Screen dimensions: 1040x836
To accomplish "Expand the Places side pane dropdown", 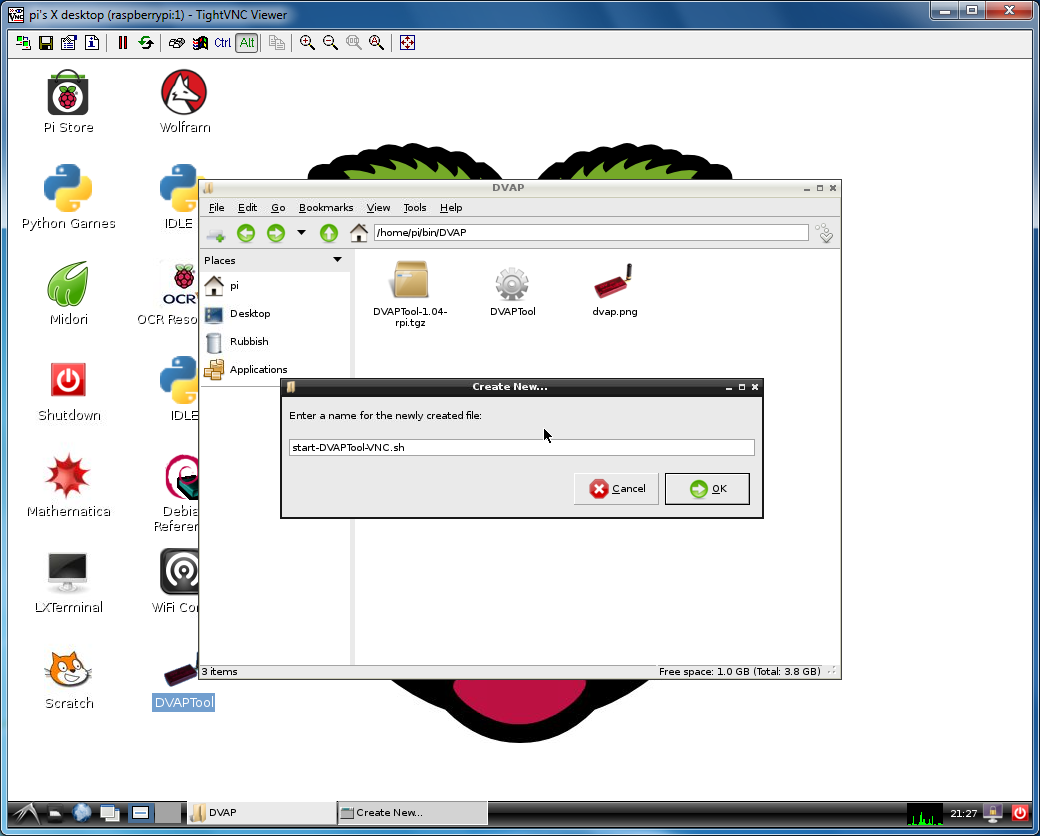I will pyautogui.click(x=337, y=259).
